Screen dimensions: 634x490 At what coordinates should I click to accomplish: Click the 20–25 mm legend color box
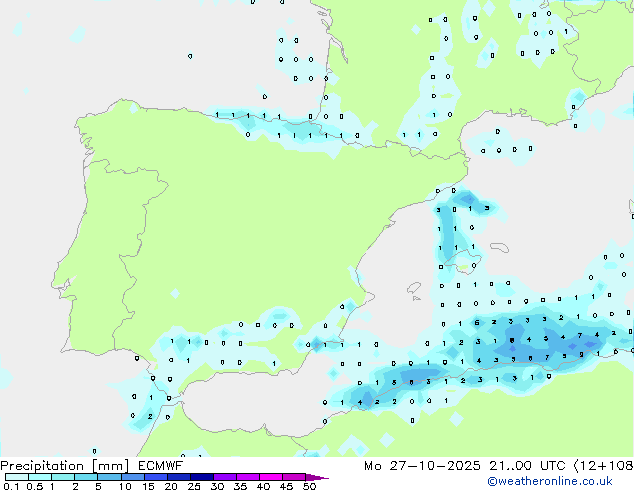point(178,477)
